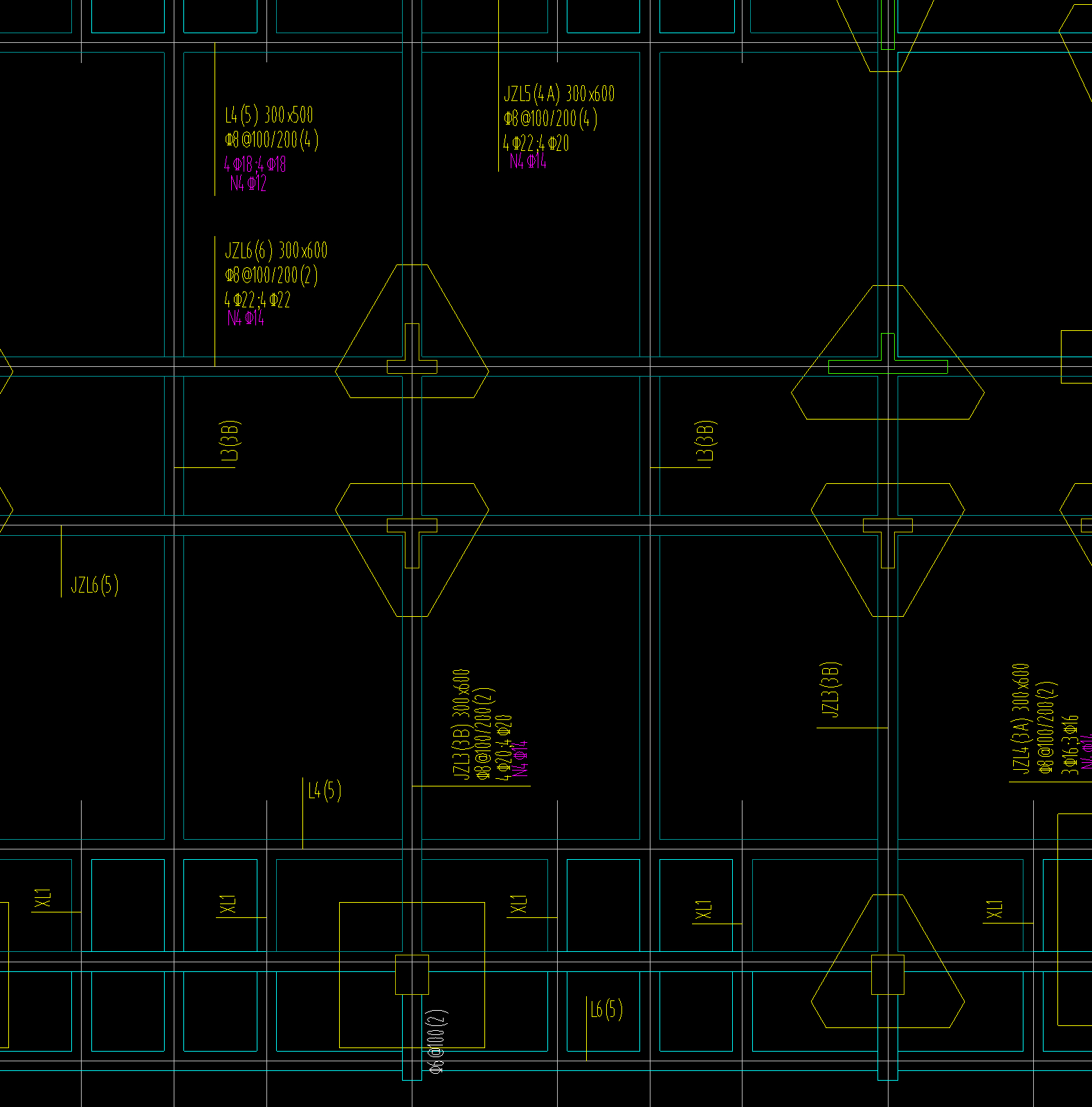Click the magenta '4Φ18;4Φ18' rebar text
This screenshot has height=1107, width=1092.
pyautogui.click(x=255, y=165)
